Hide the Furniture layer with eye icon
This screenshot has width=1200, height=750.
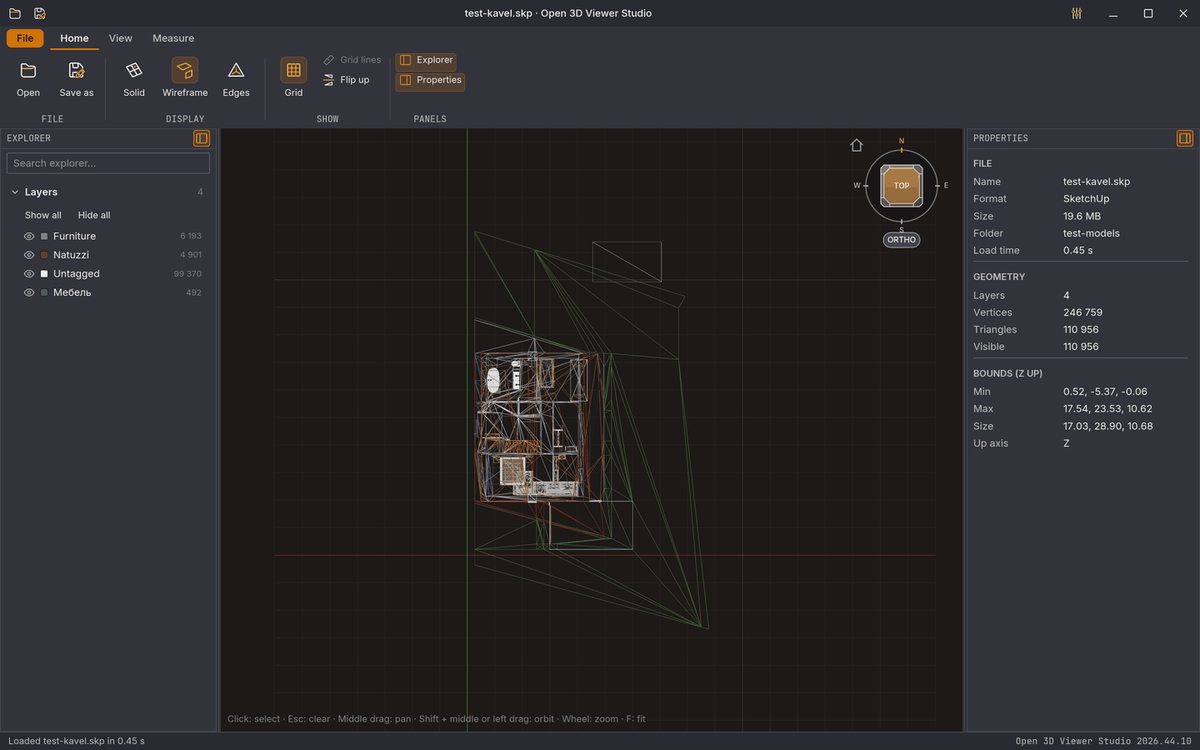29,236
